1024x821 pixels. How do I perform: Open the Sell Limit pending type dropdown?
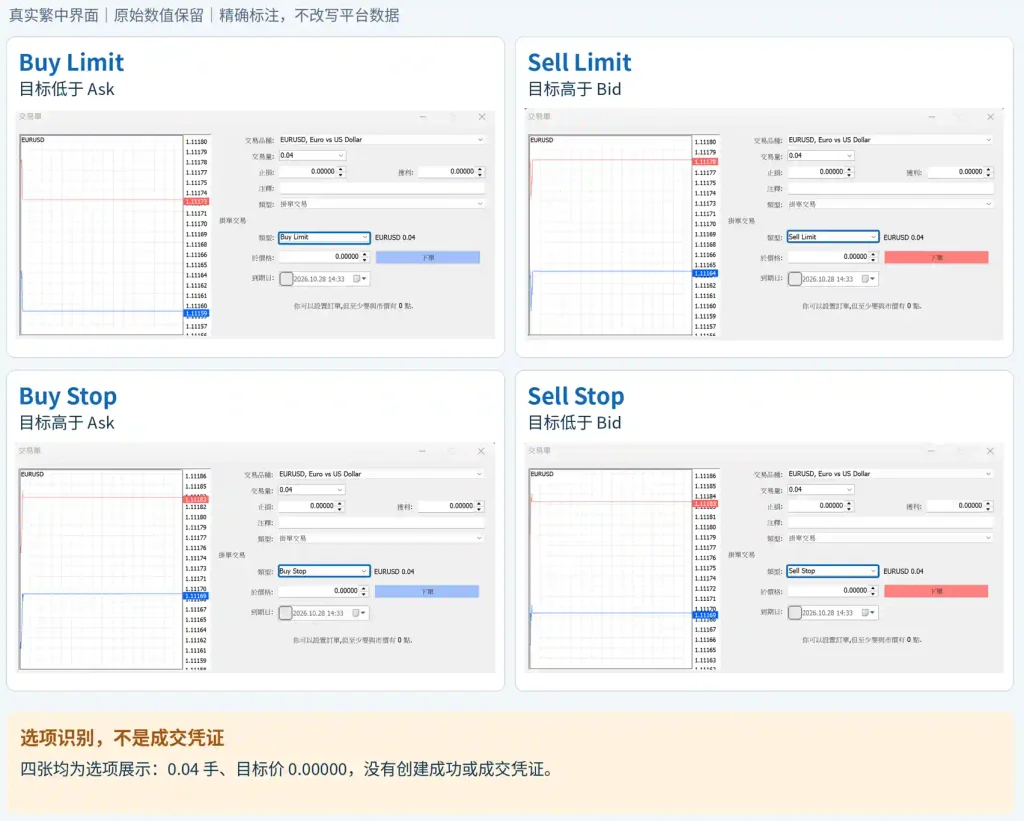833,237
